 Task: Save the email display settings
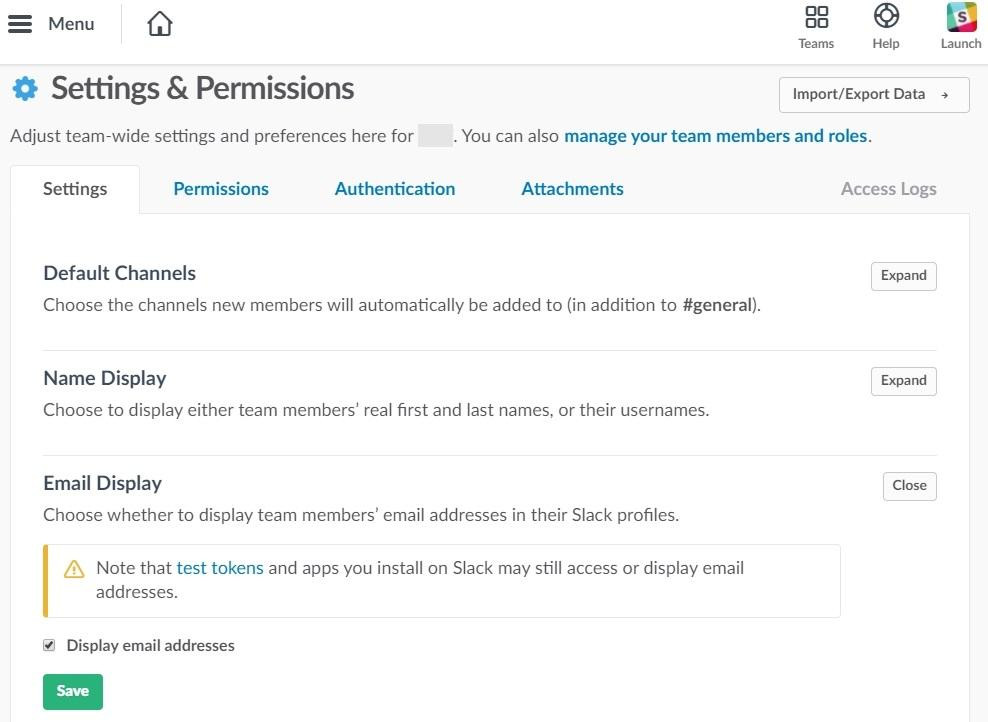(72, 691)
